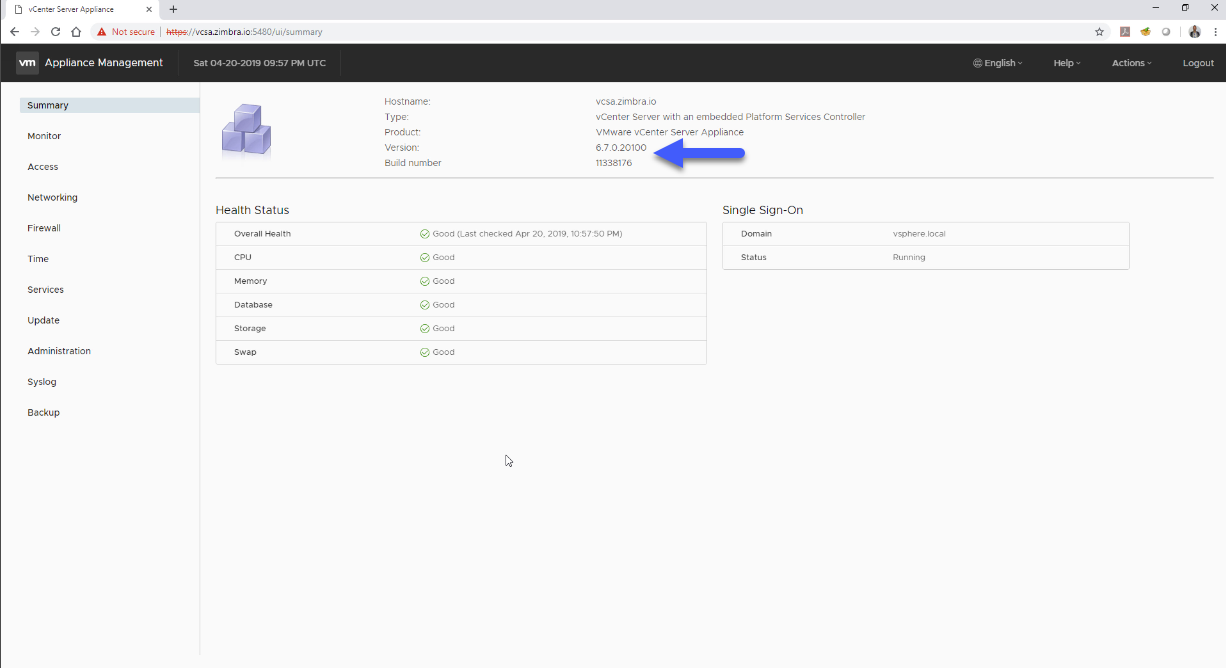Click version value 6.7.0.20100

click(x=621, y=148)
